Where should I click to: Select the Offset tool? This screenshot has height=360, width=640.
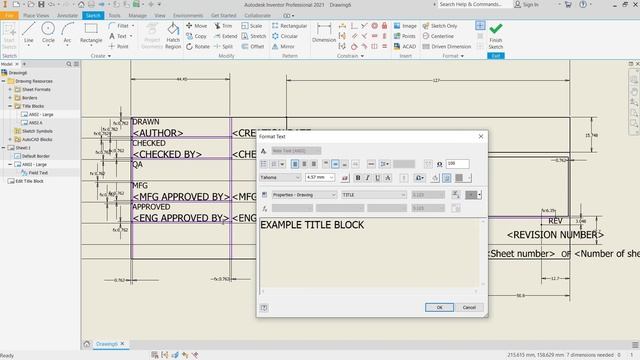253,47
